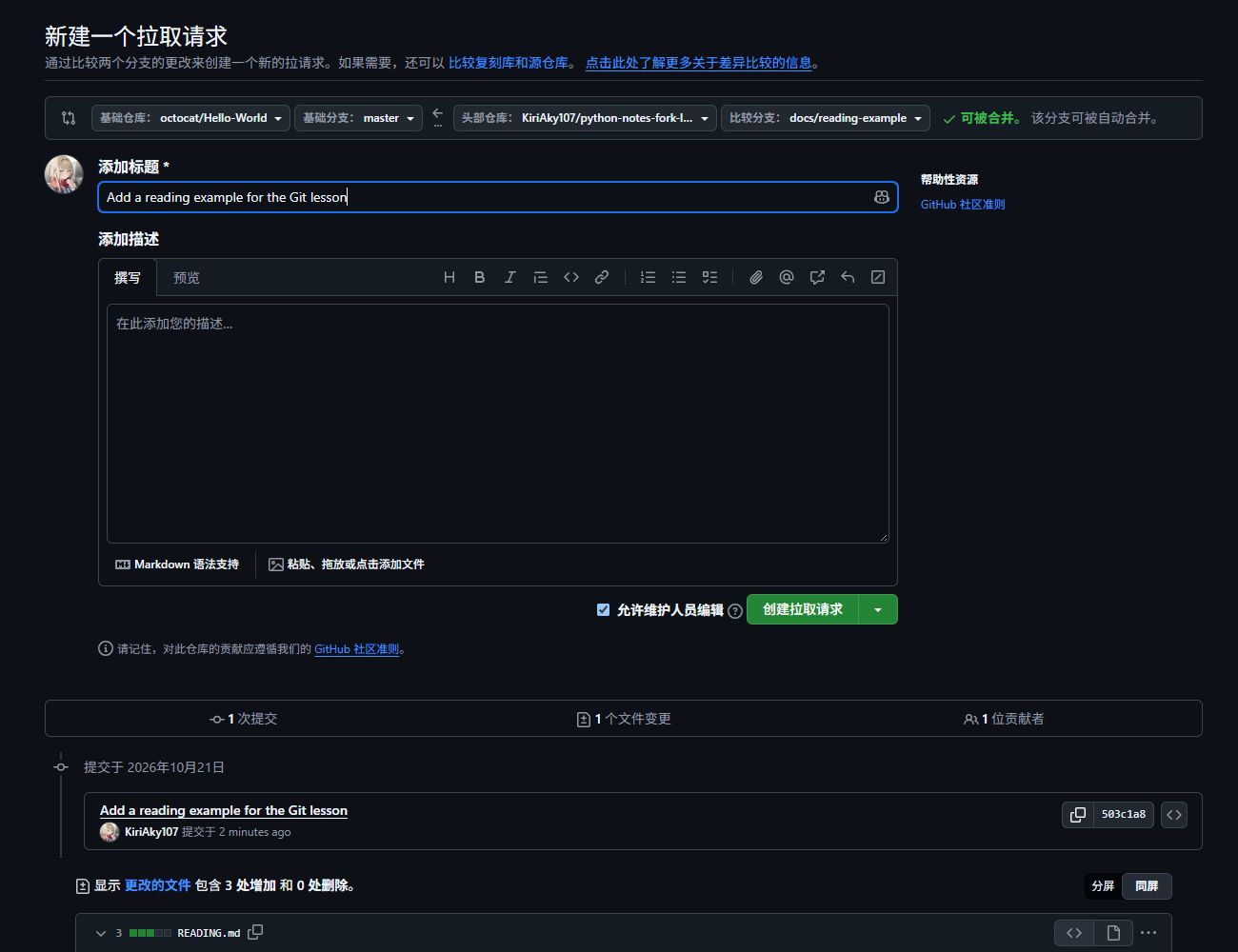
Task: Attach files with the paperclip icon
Action: point(756,277)
